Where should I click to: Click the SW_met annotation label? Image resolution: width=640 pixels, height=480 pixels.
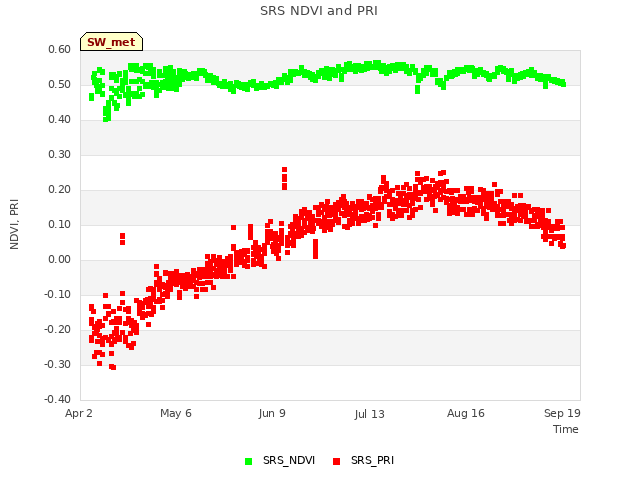[x=111, y=42]
